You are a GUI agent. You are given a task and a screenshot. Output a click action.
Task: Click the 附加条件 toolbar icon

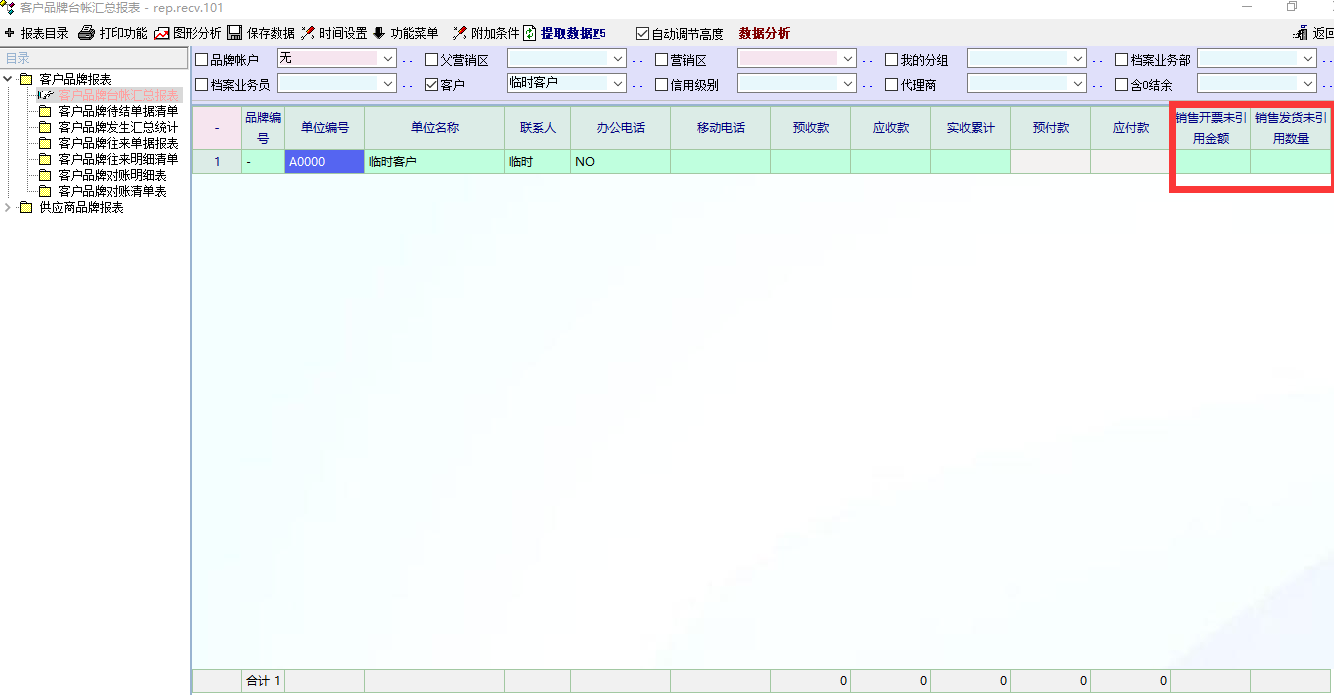(x=459, y=33)
